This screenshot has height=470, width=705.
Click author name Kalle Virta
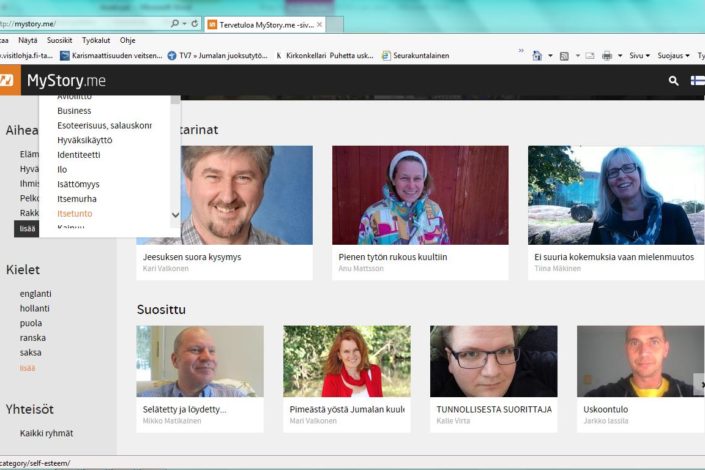453,421
